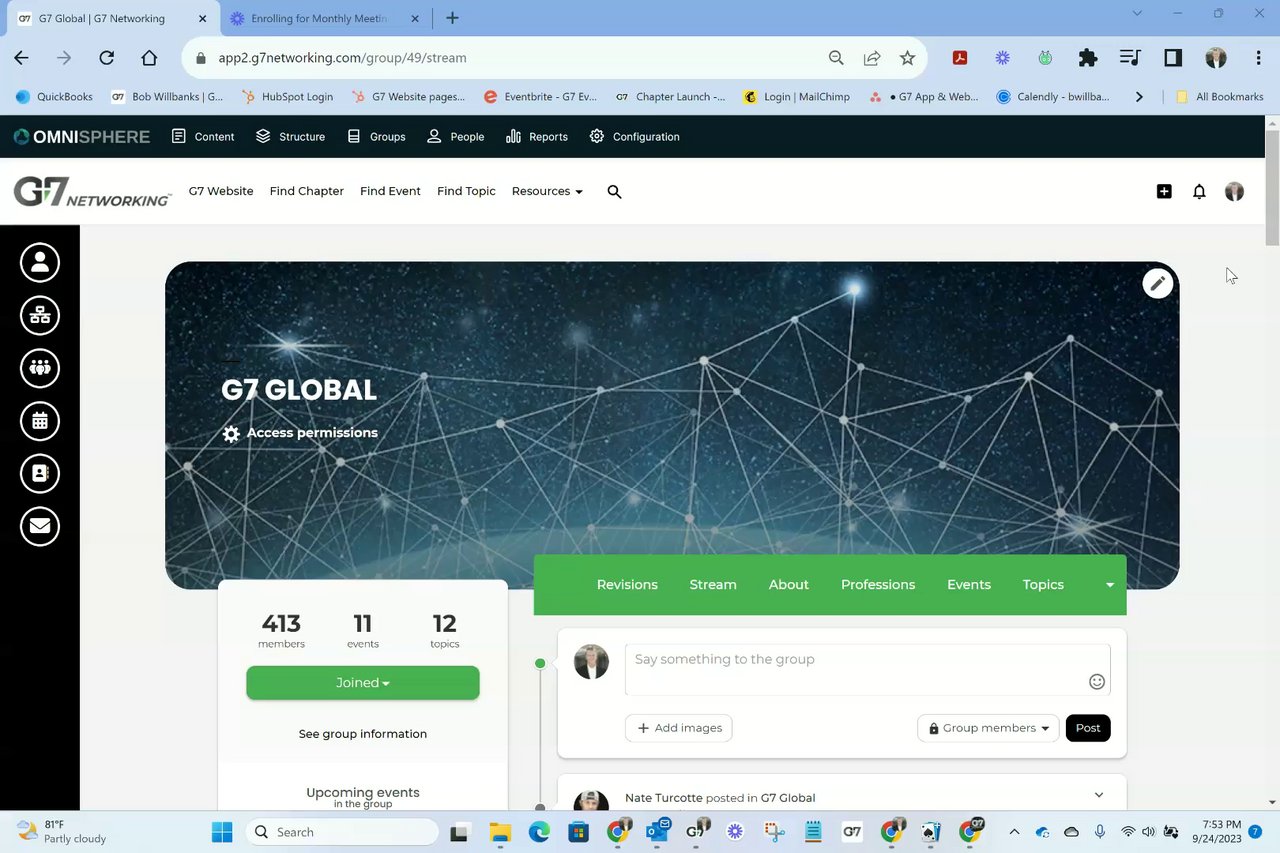Open the People admin menu

point(456,136)
